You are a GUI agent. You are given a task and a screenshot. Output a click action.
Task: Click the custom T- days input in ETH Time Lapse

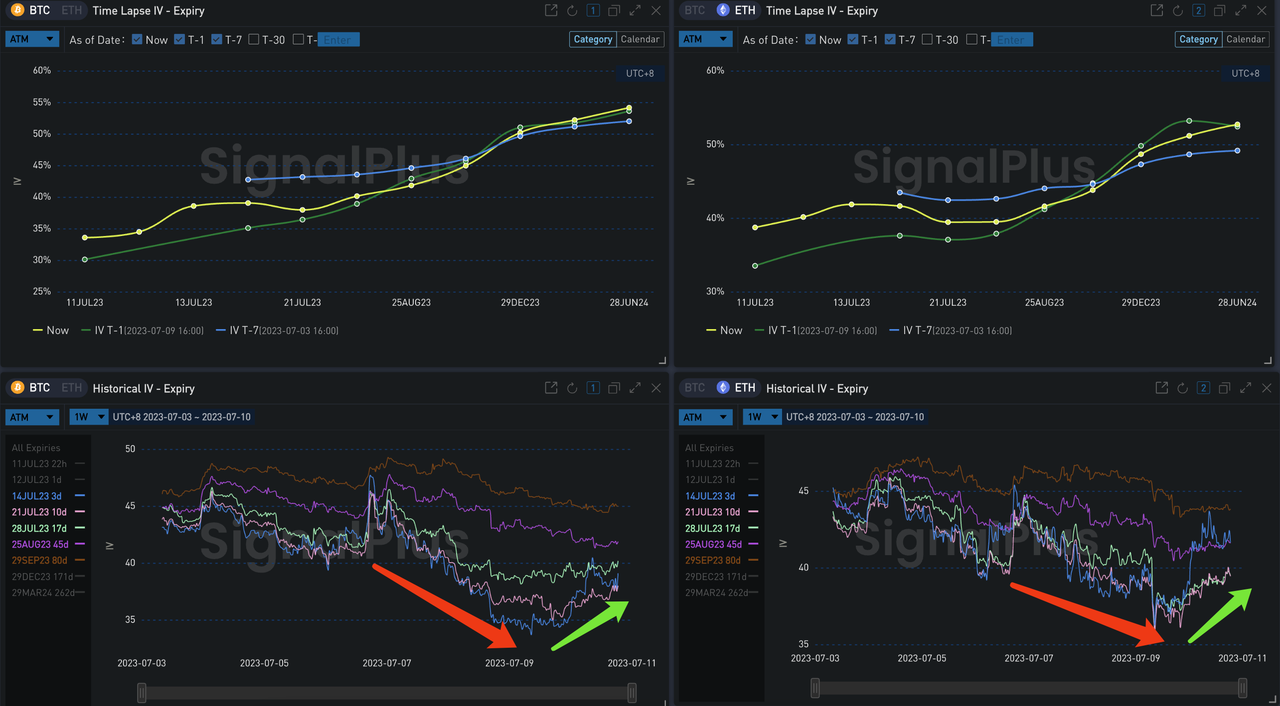(x=1010, y=40)
